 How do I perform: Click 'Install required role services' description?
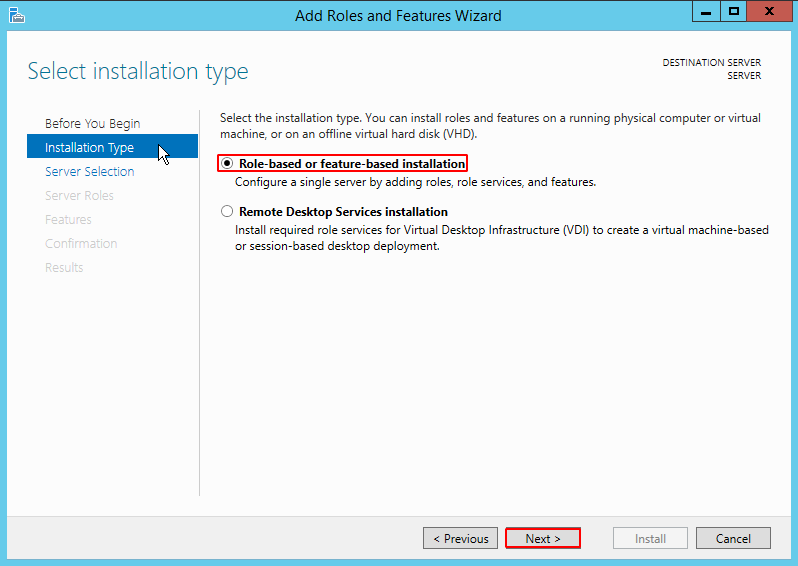coord(502,238)
